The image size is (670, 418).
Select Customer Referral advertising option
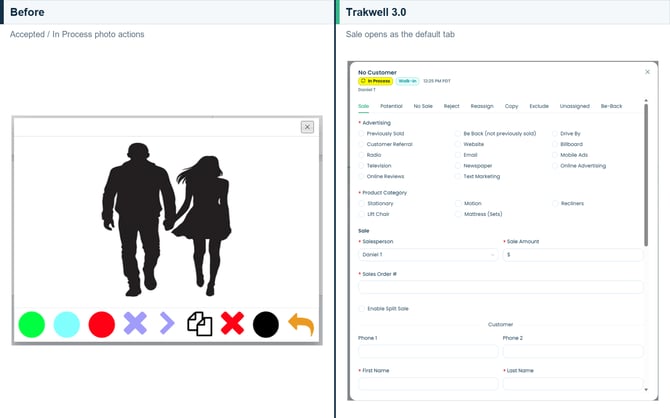coord(362,144)
